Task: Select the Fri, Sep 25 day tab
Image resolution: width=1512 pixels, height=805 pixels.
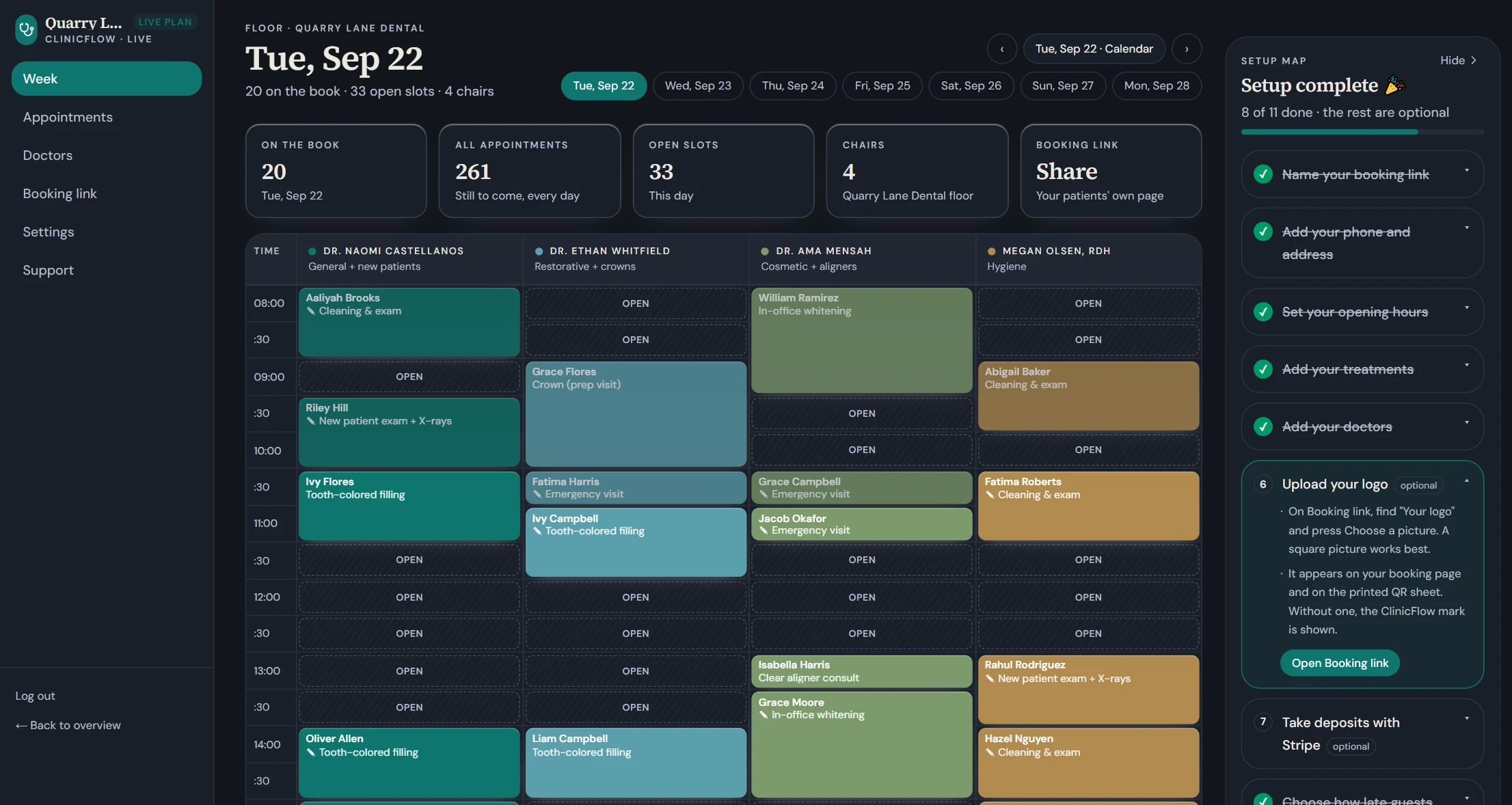Action: 882,86
